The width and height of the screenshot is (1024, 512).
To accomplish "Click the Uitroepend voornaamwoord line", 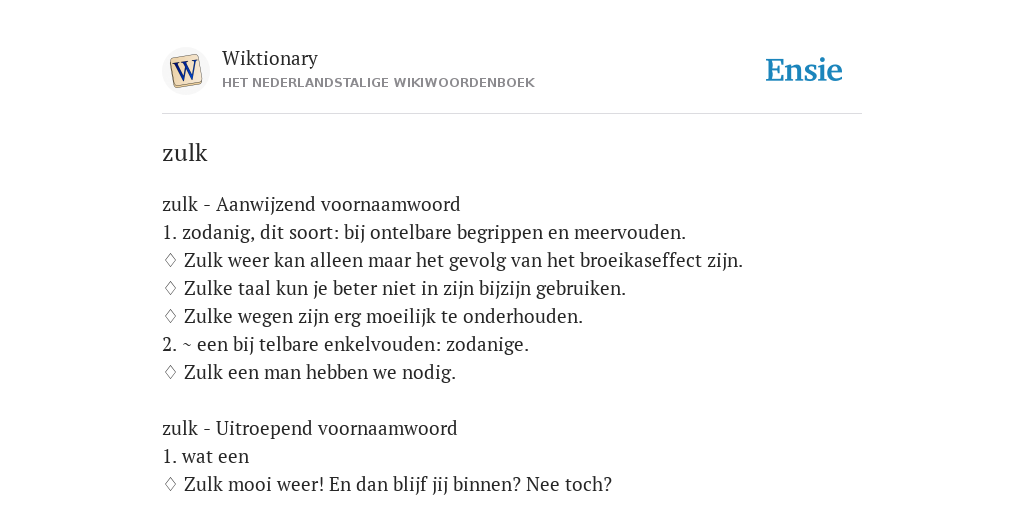I will coord(310,428).
